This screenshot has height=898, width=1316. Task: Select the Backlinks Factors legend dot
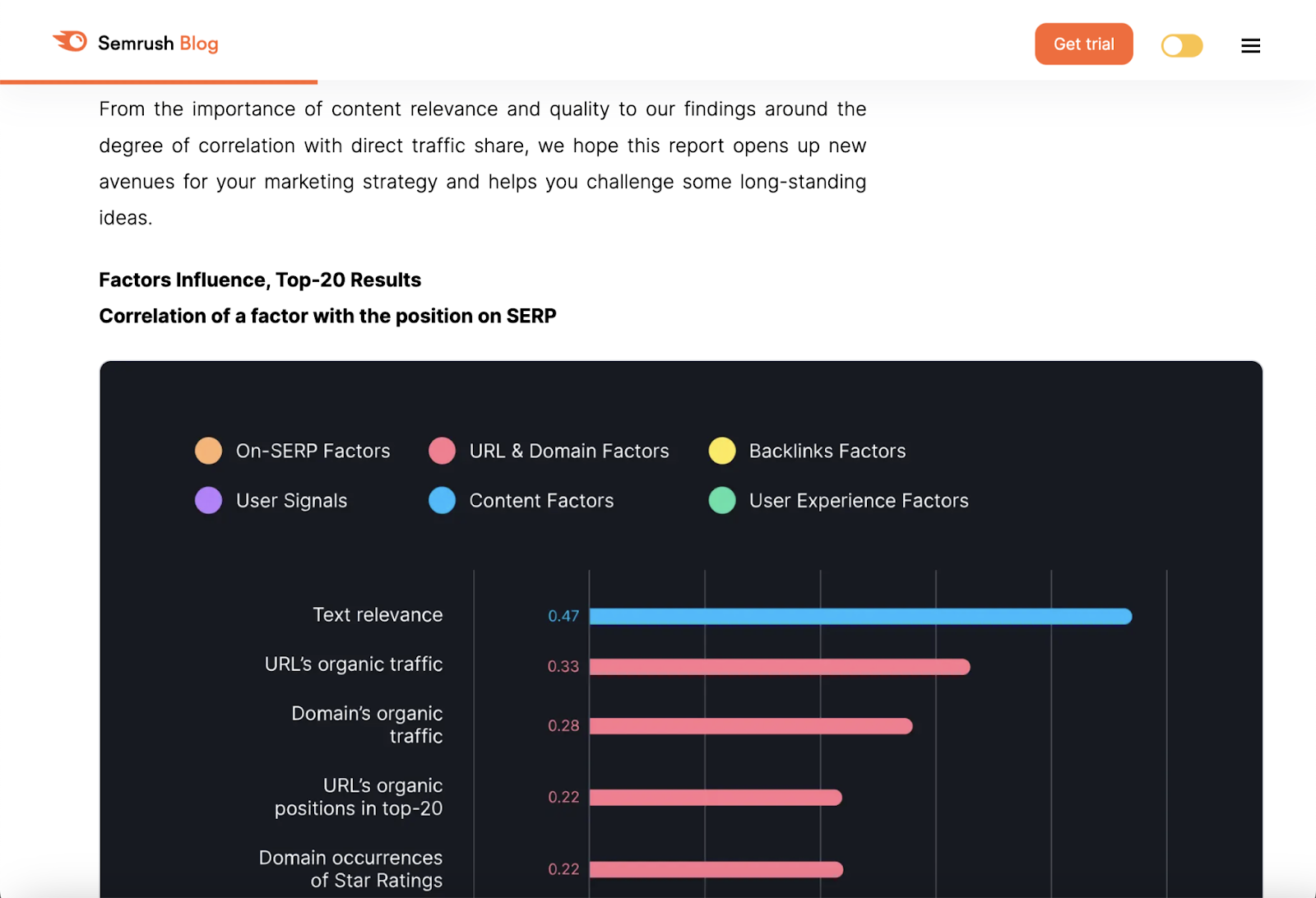721,451
